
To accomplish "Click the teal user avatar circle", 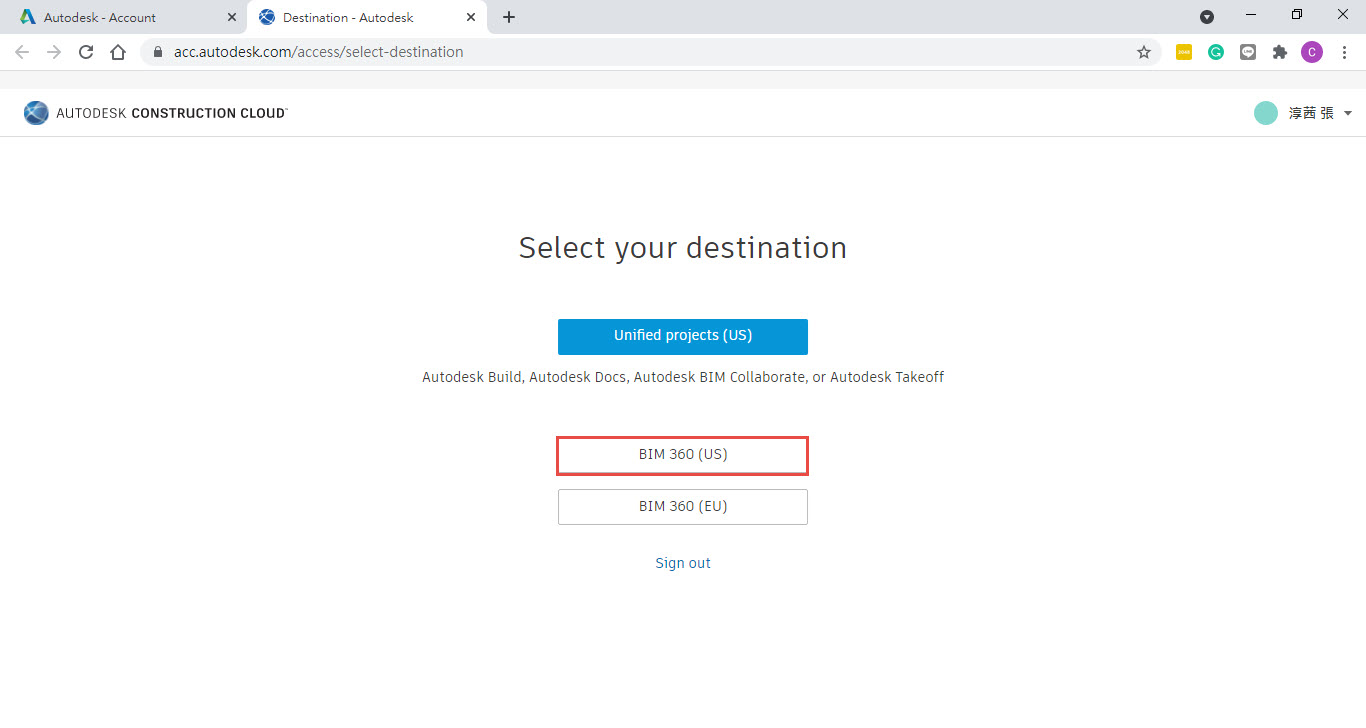I will coord(1266,113).
